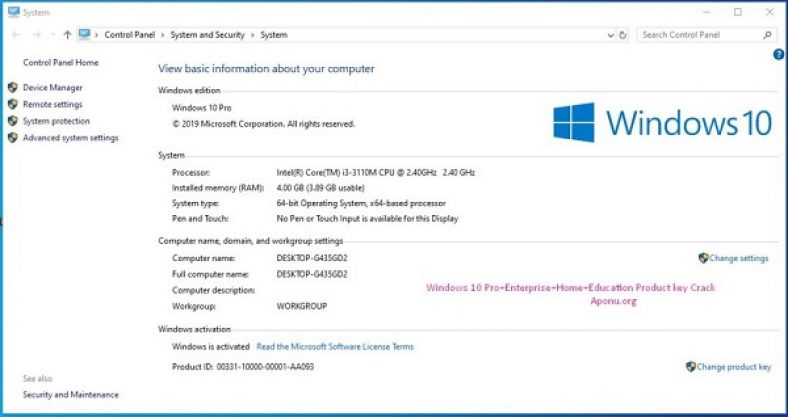Maximize the System window
The height and width of the screenshot is (417, 788).
point(738,12)
